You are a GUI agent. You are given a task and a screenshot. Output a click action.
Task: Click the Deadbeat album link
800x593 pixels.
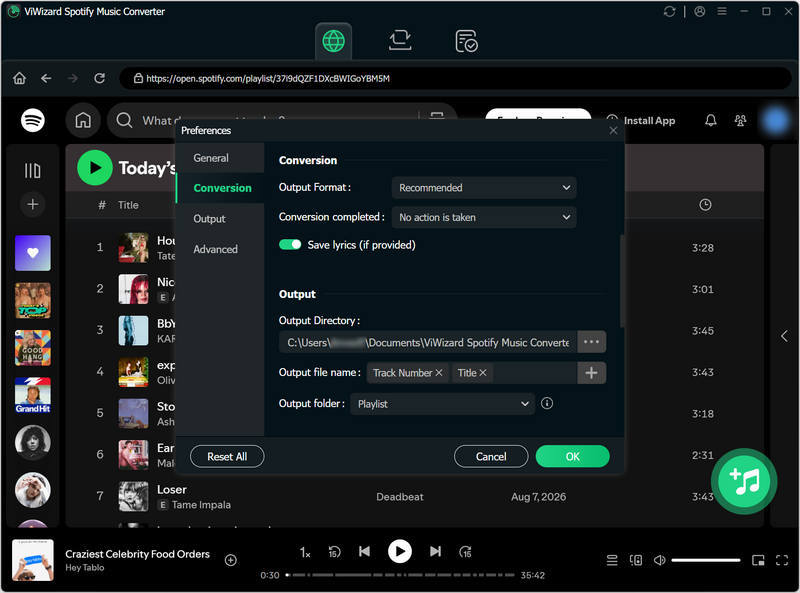(x=399, y=497)
